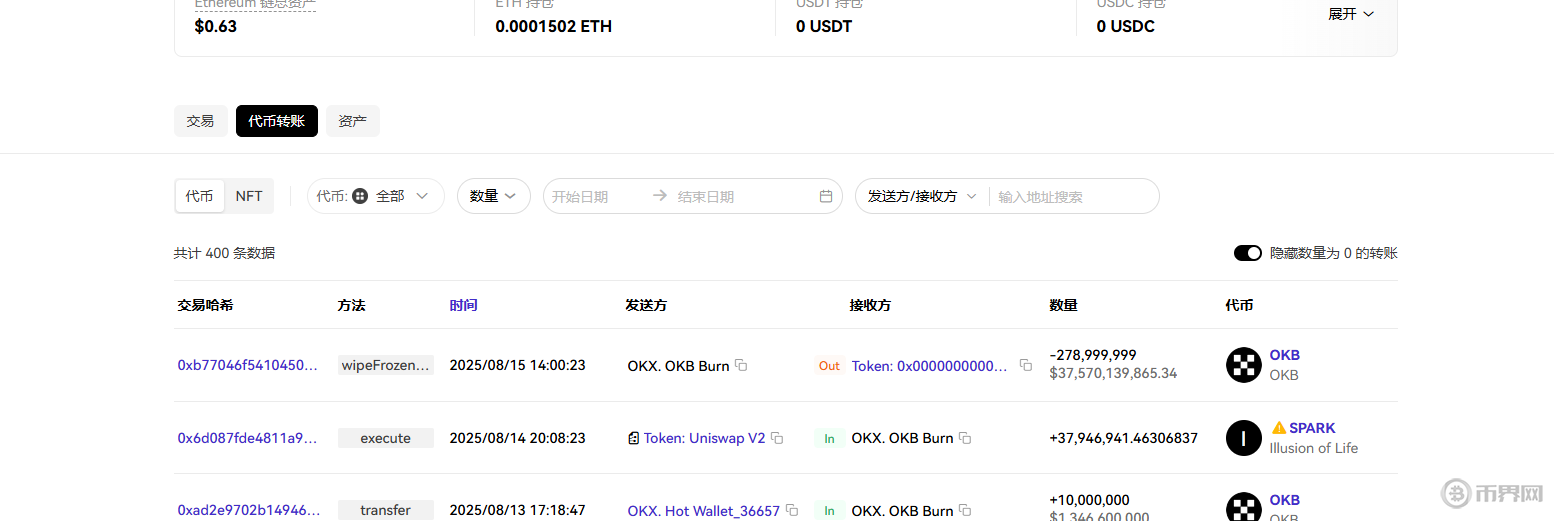The width and height of the screenshot is (1554, 521).
Task: Switch to the 资产 tab
Action: pyautogui.click(x=352, y=121)
